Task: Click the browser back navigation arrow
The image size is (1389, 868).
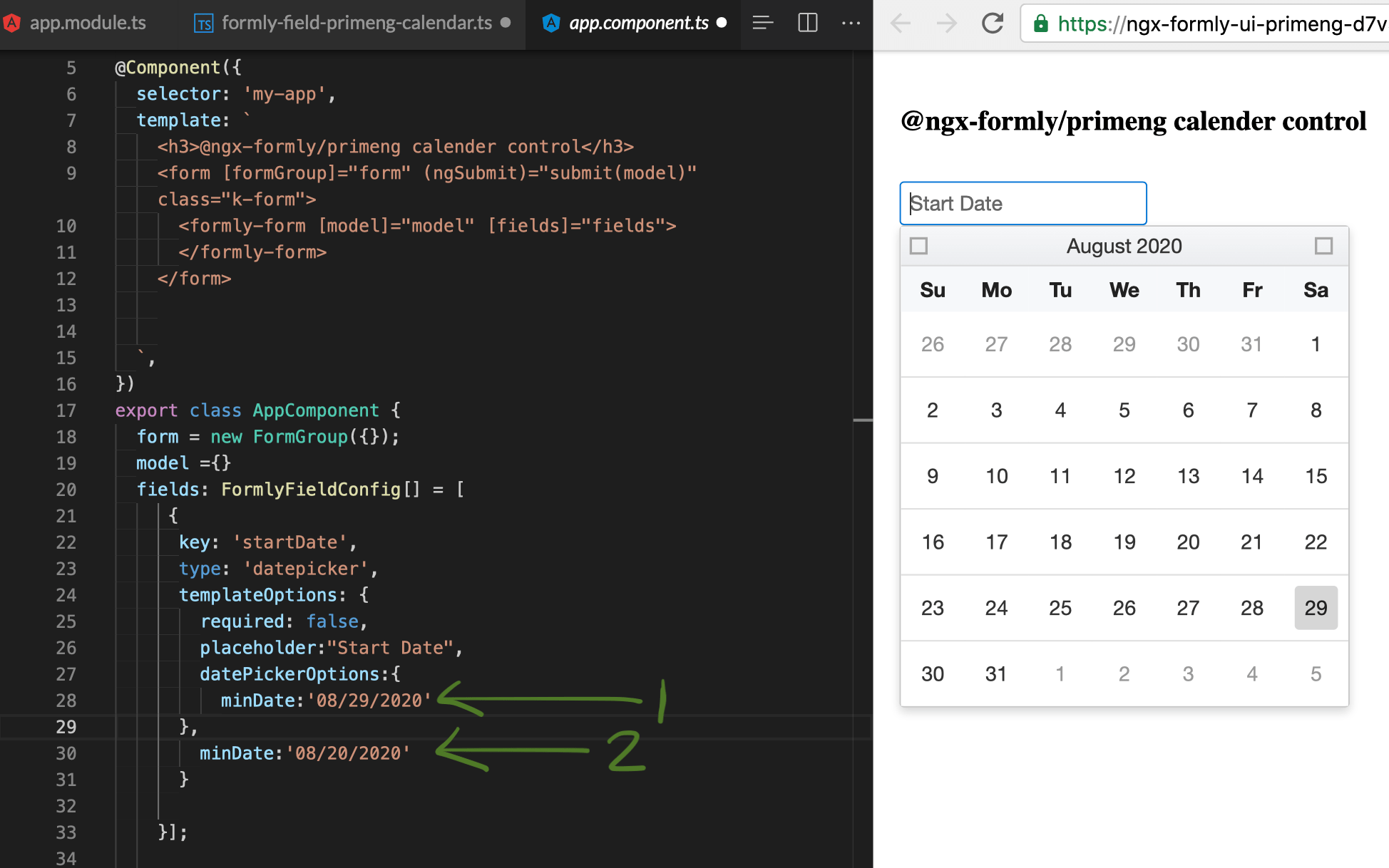Action: click(x=901, y=23)
